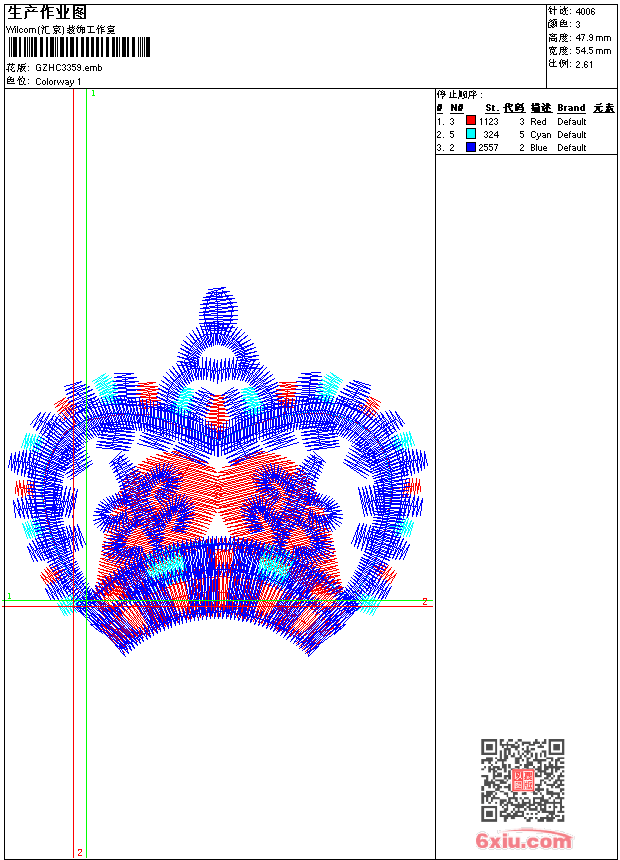The image size is (620, 860).
Task: Select the Wilcom studio name line
Action: coord(61,30)
